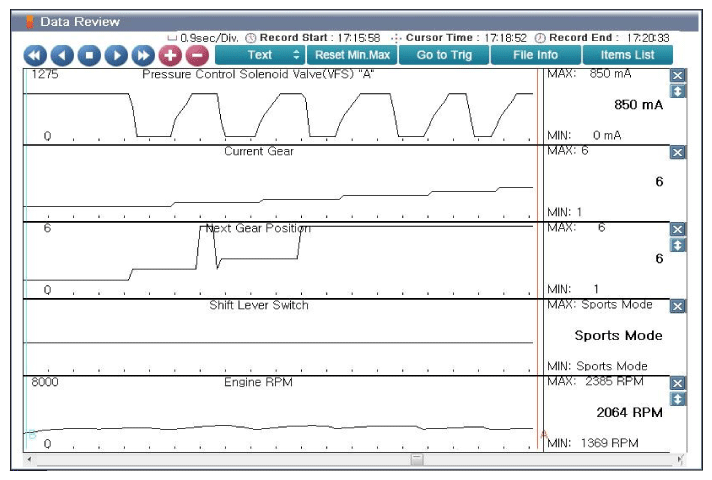Toggle scale arrows for Engine RPM graph
The height and width of the screenshot is (480, 712).
[677, 399]
